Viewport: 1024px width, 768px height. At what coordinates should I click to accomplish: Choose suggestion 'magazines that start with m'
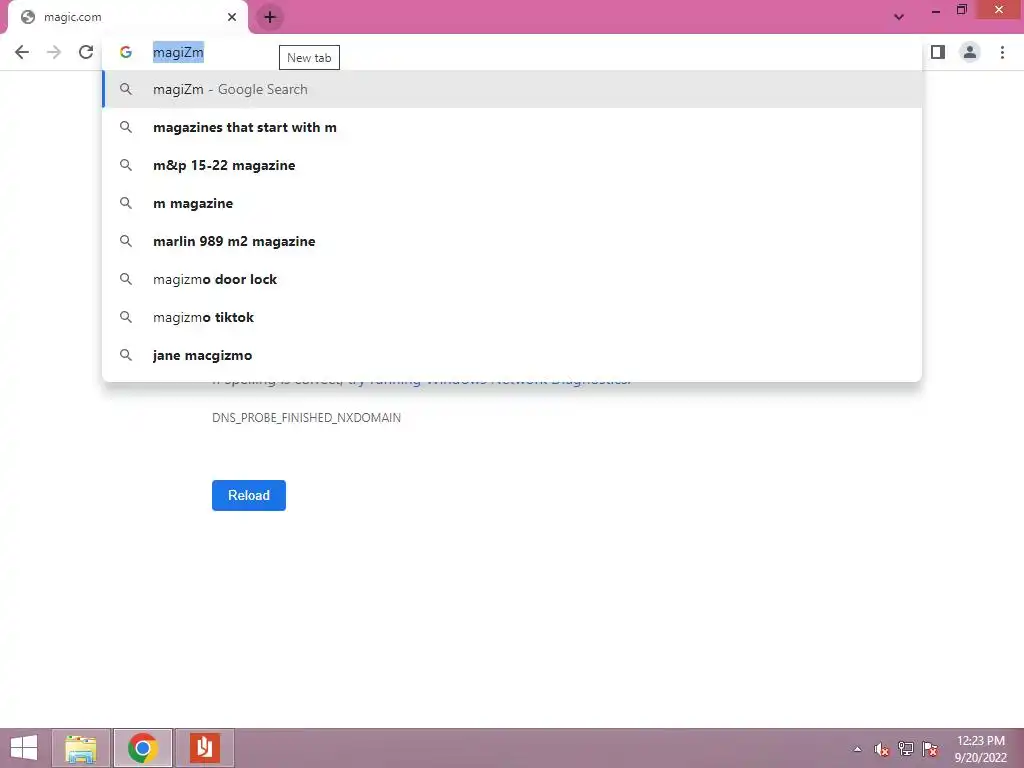click(512, 127)
